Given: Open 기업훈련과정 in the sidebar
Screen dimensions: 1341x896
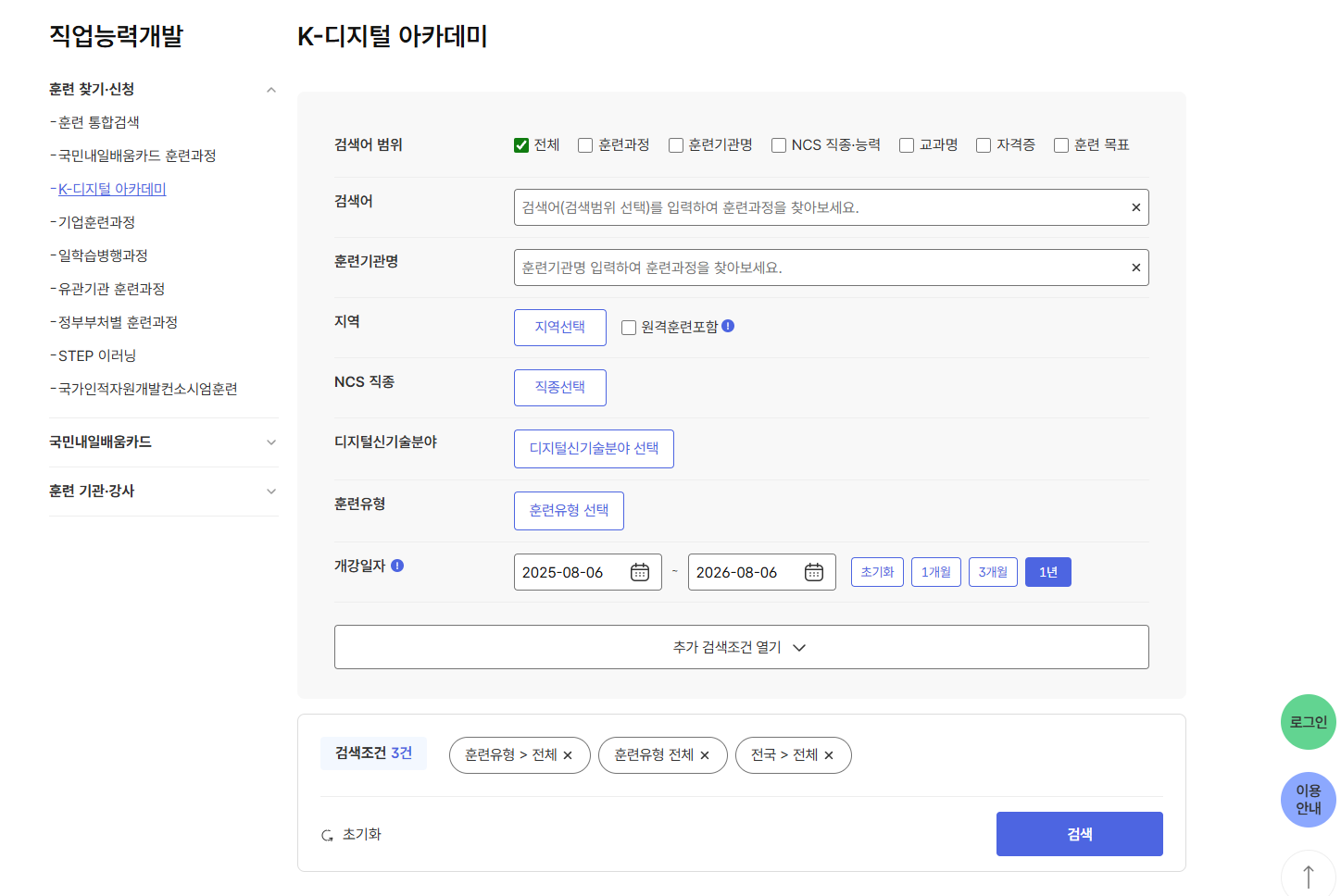Looking at the screenshot, I should (97, 222).
